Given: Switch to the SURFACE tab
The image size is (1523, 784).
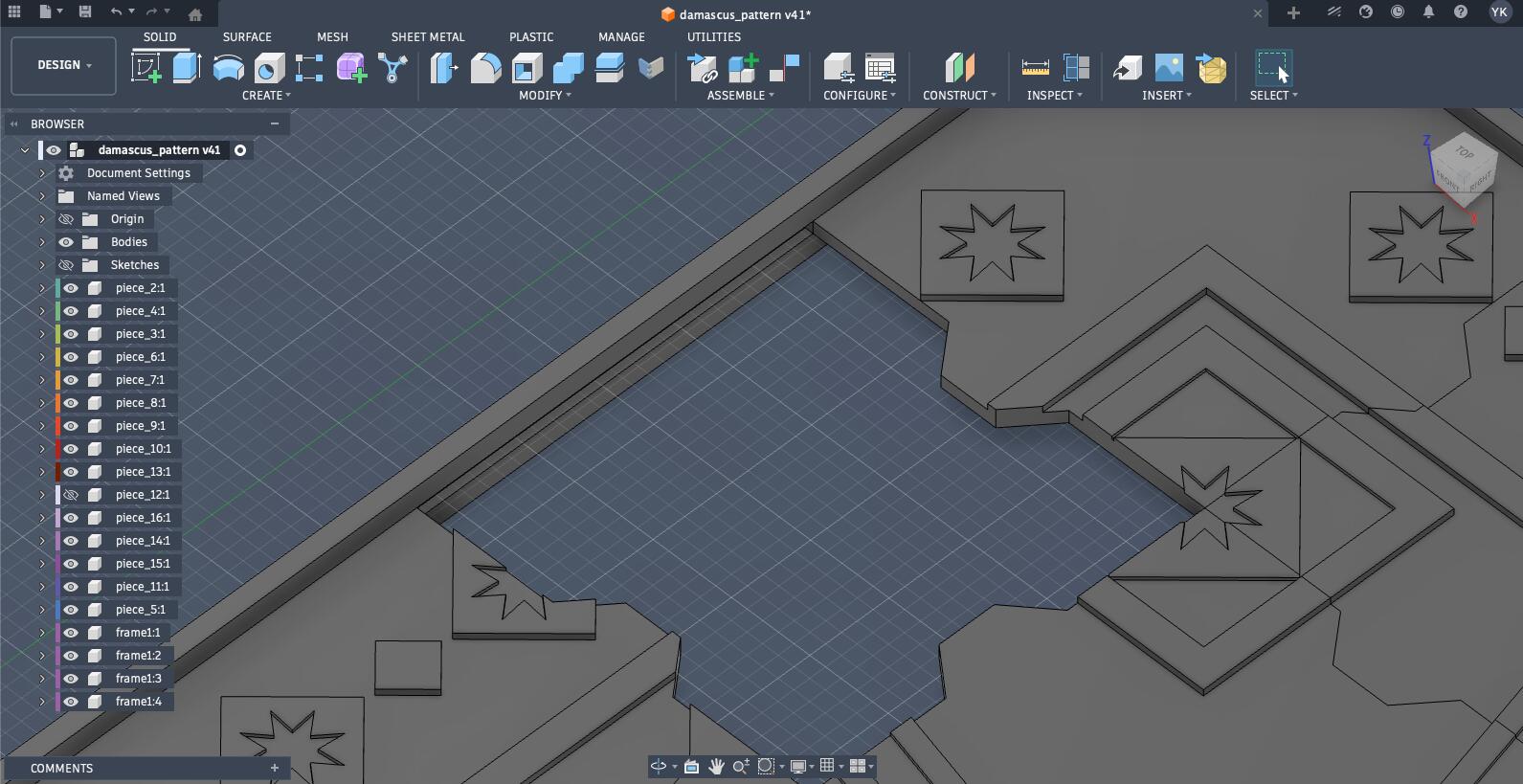Looking at the screenshot, I should 247,37.
